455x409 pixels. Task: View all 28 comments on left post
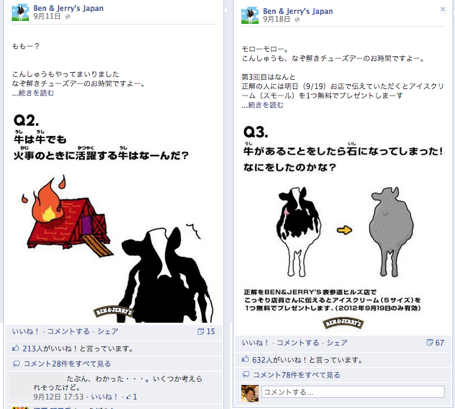[67, 364]
